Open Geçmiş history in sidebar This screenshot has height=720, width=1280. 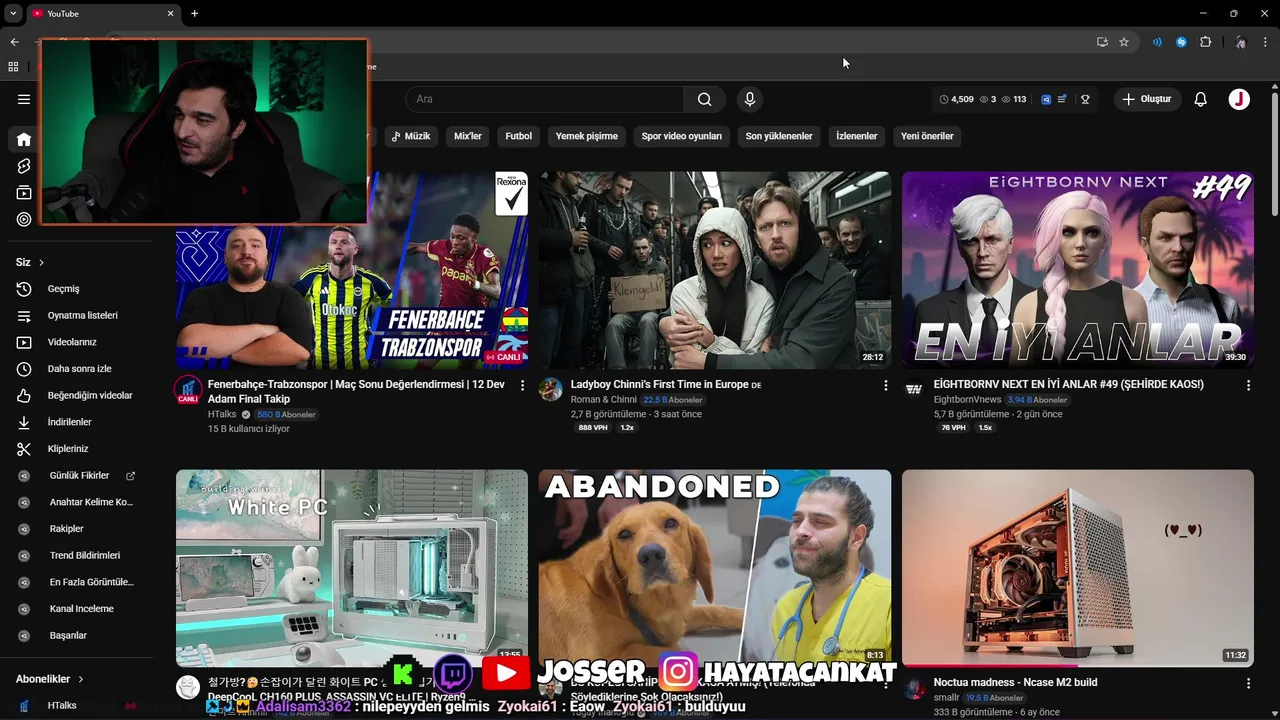[80, 289]
